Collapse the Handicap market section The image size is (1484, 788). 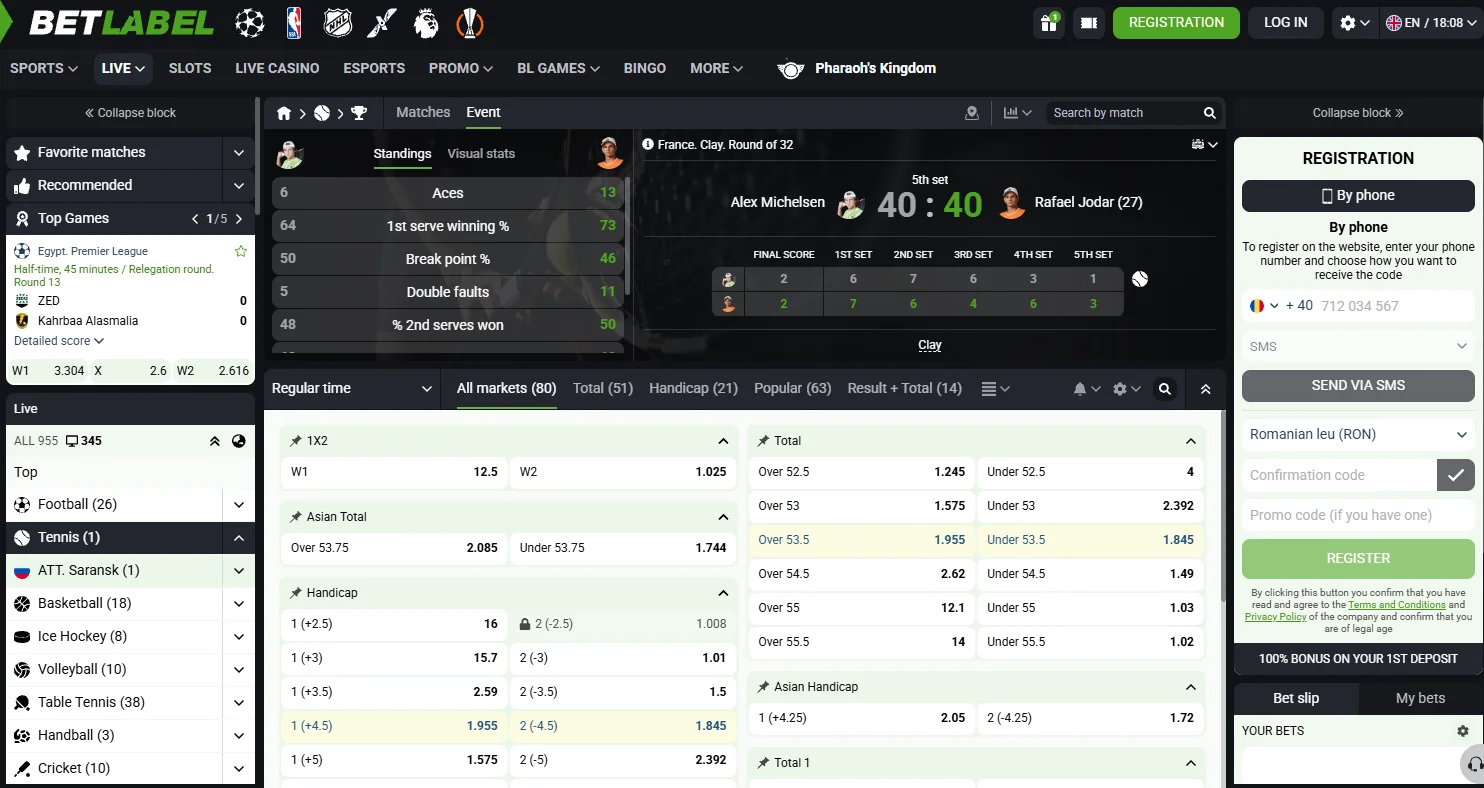pos(723,593)
